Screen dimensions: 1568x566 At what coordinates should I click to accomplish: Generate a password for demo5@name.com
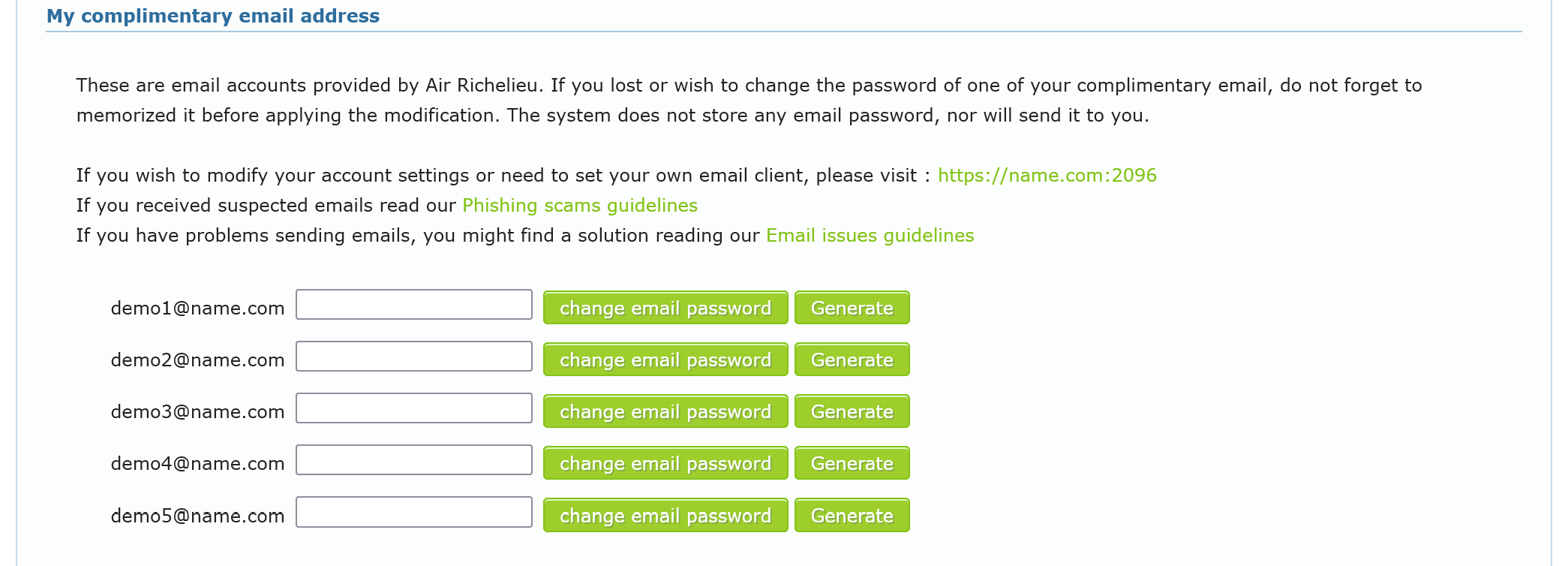tap(852, 516)
